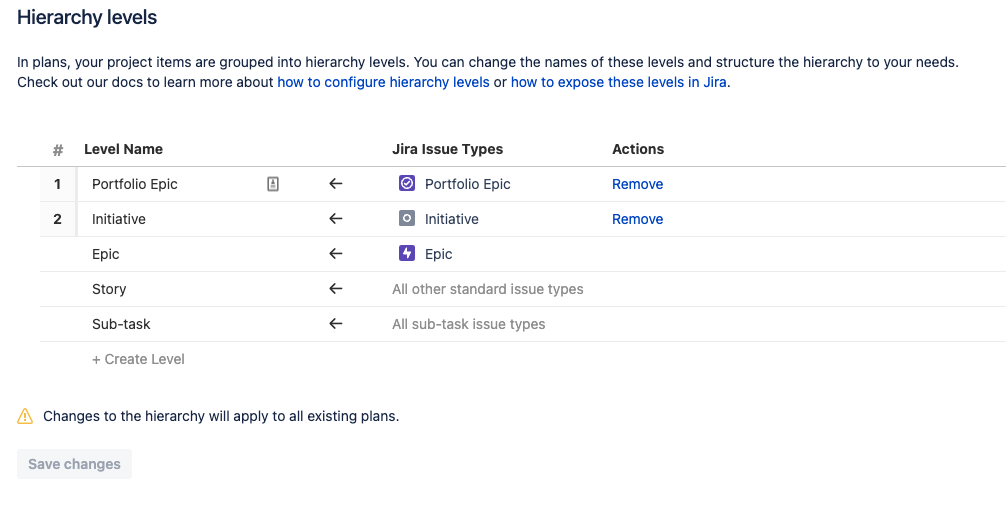Click the arrow in the Epic row

[336, 254]
